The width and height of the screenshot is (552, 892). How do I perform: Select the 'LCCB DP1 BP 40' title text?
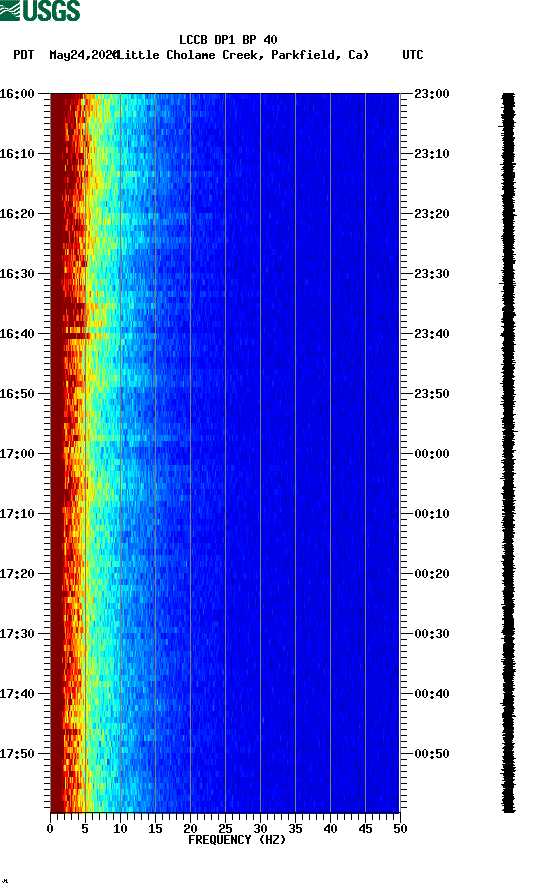[x=228, y=40]
